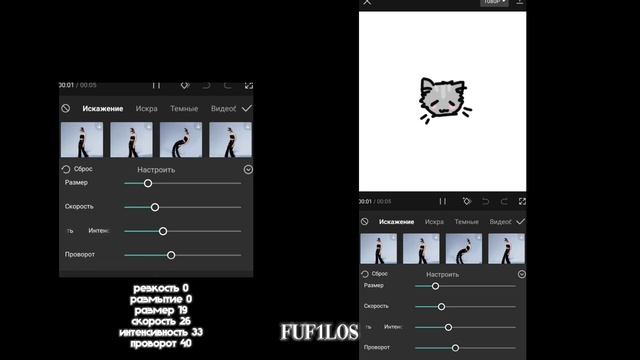Image resolution: width=640 pixels, height=360 pixels.
Task: Select fourth effect thumbnail, right phone
Action: (507, 249)
